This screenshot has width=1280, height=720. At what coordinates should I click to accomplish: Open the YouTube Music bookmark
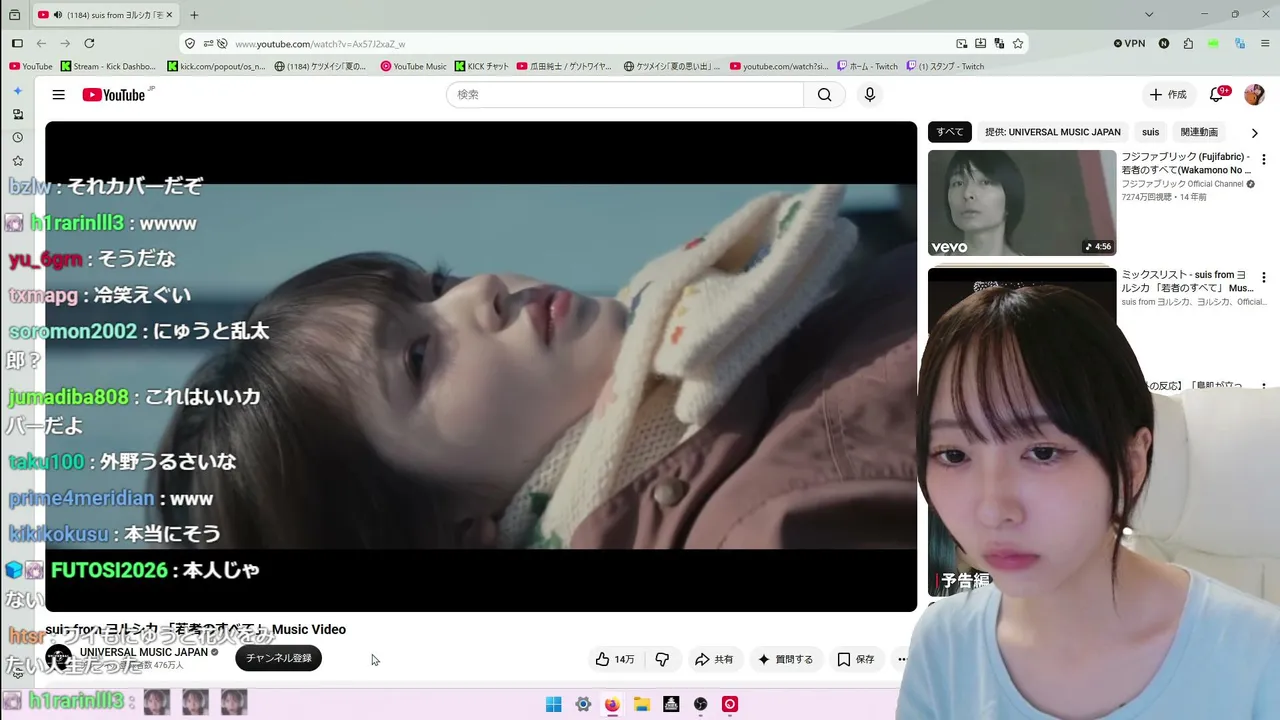413,66
